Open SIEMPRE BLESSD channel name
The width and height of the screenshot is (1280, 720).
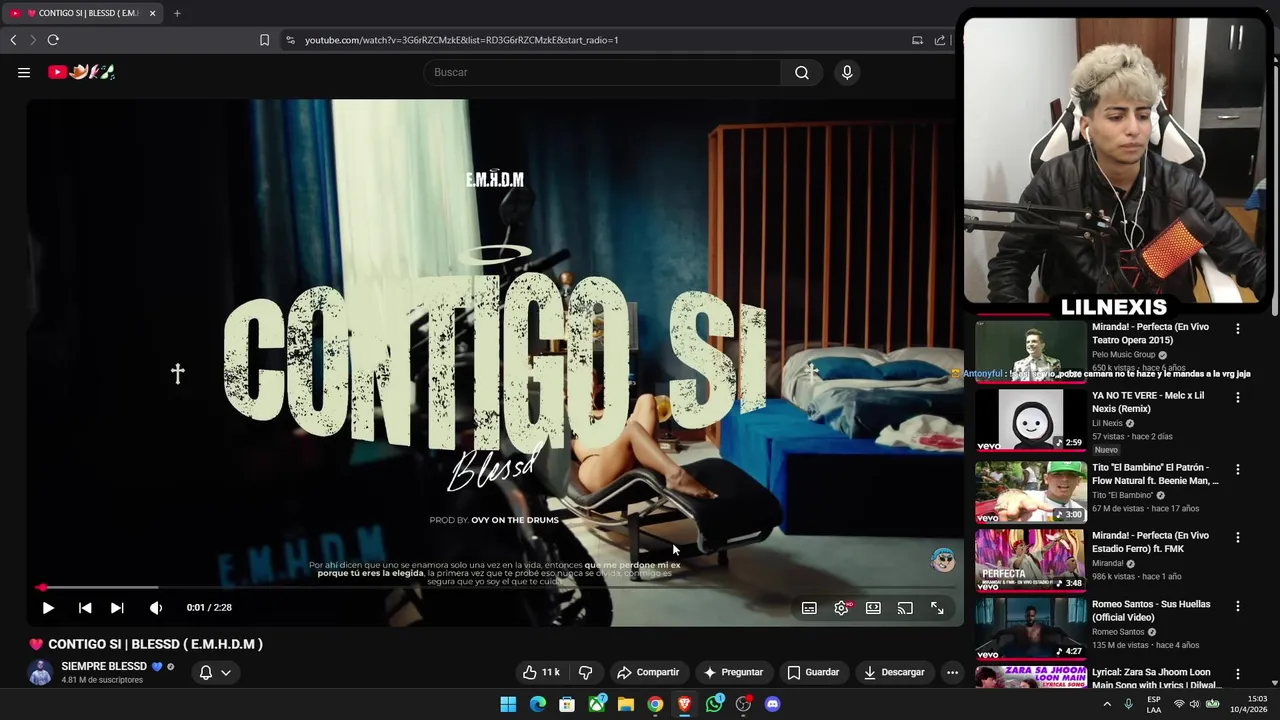[x=104, y=666]
